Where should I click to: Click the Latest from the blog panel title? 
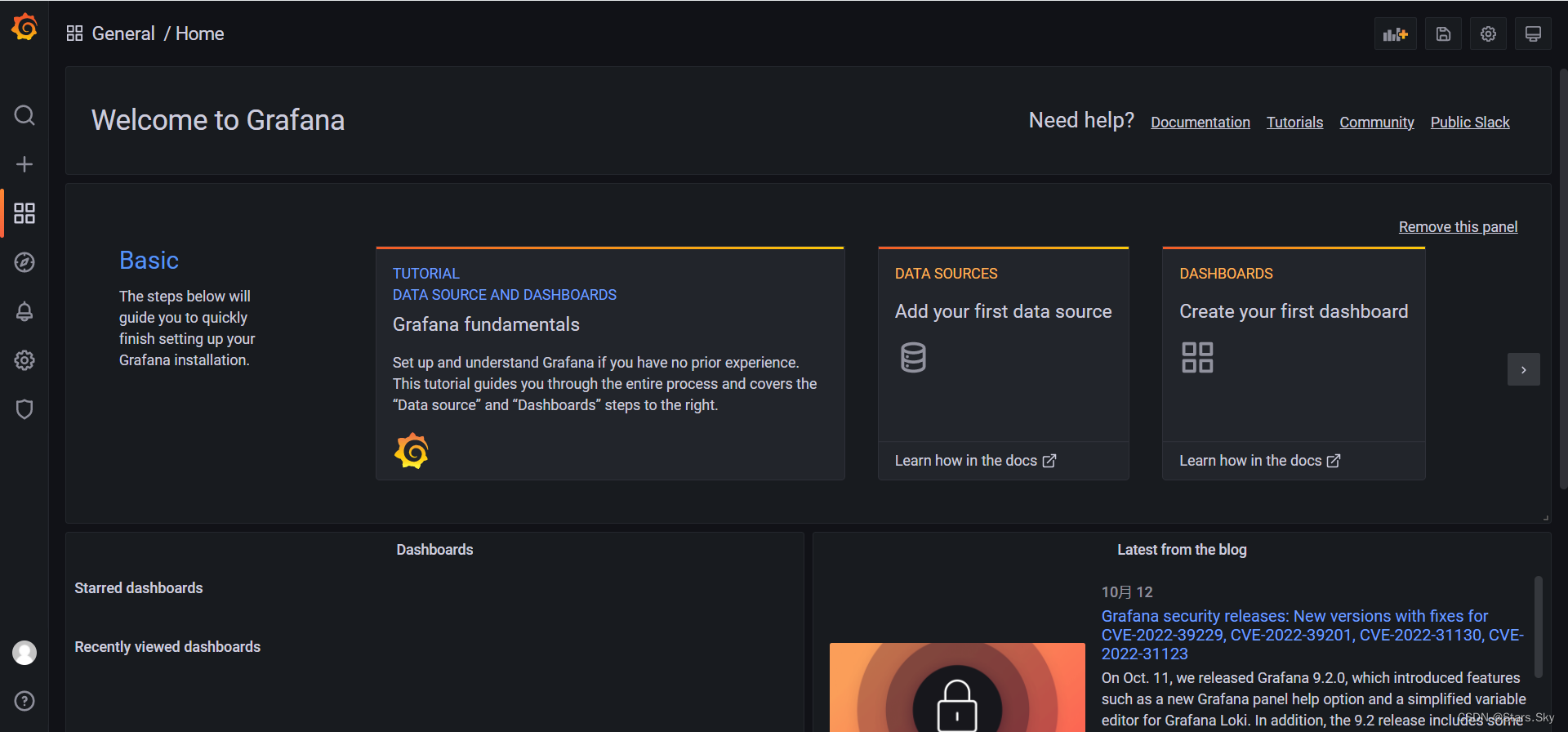[x=1182, y=550]
